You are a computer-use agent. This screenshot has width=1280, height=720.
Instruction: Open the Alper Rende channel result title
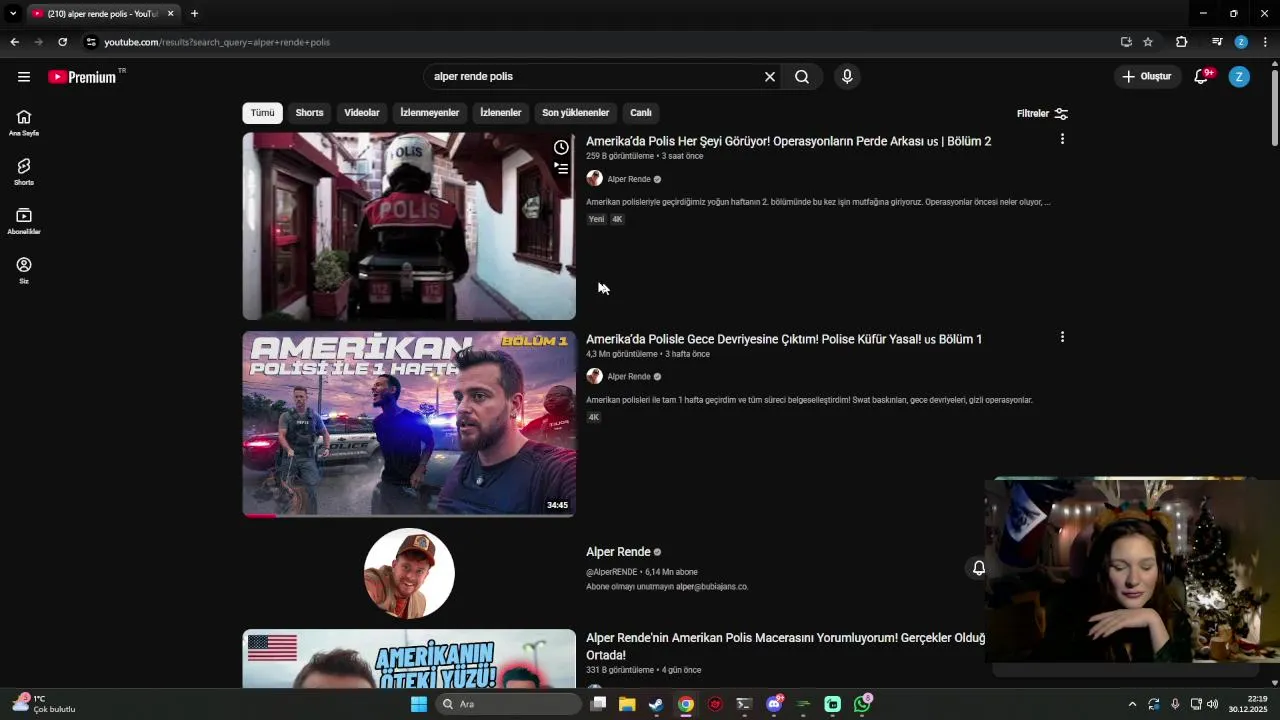tap(618, 552)
